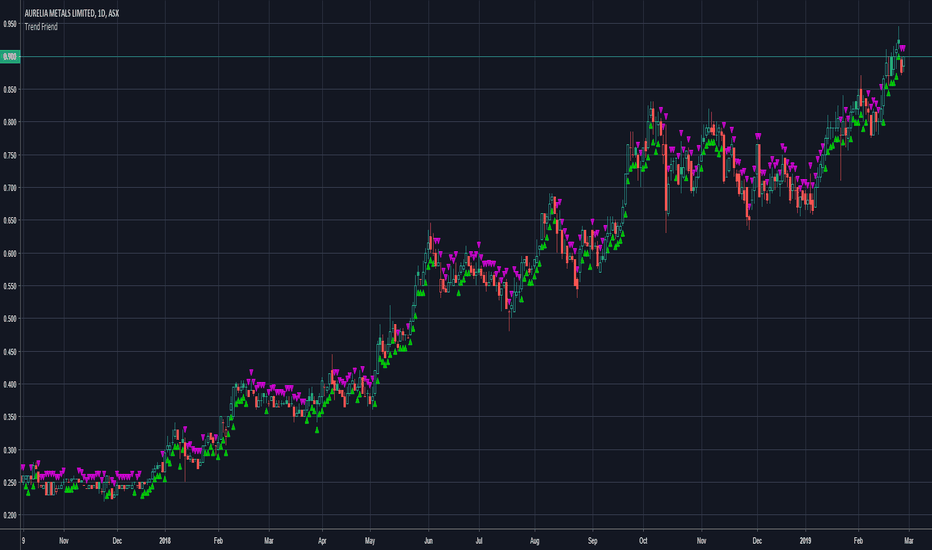Click the Mar time label after Feb 2018
This screenshot has width=932, height=550.
point(269,541)
